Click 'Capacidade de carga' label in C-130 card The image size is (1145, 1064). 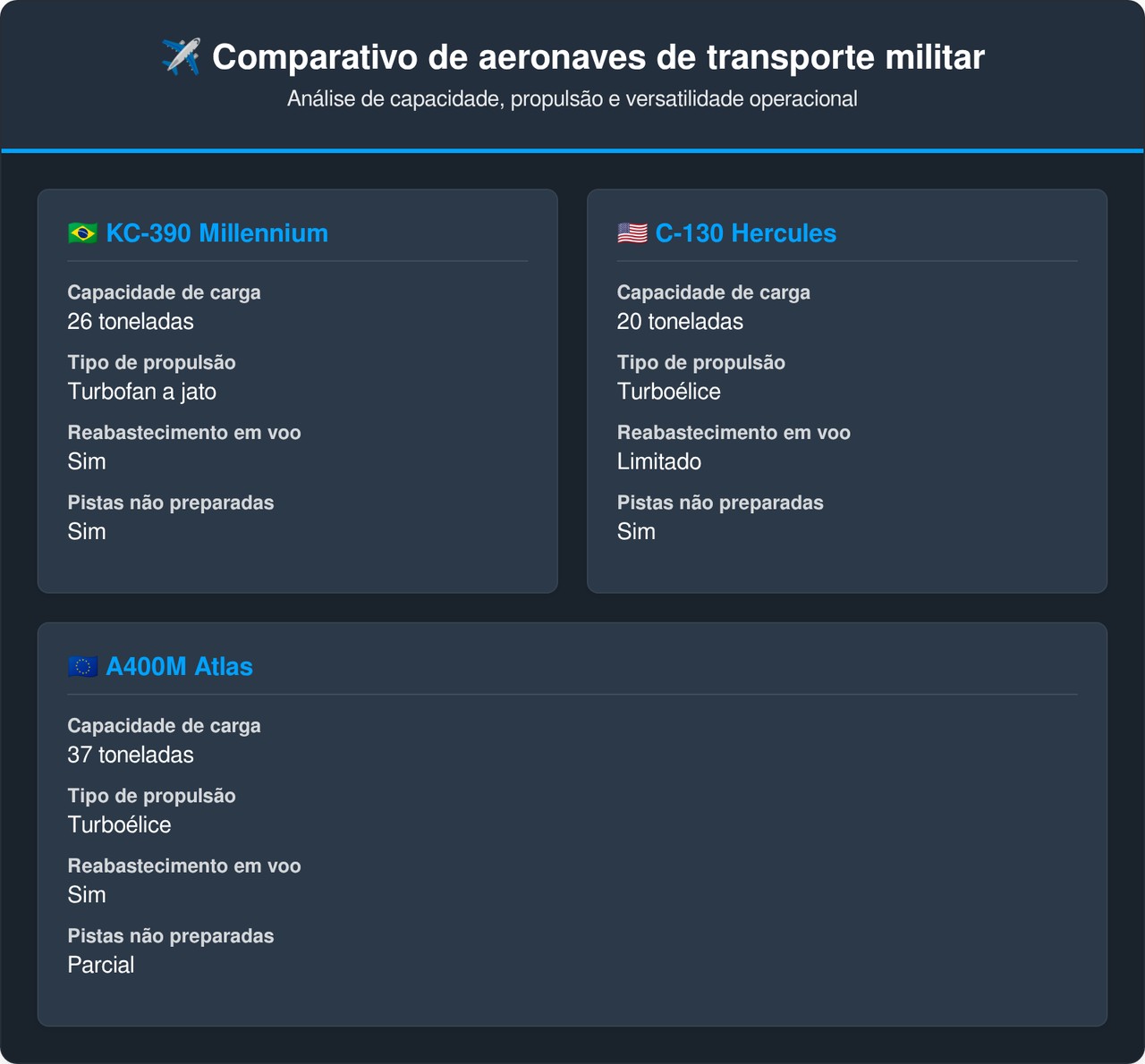pos(714,292)
